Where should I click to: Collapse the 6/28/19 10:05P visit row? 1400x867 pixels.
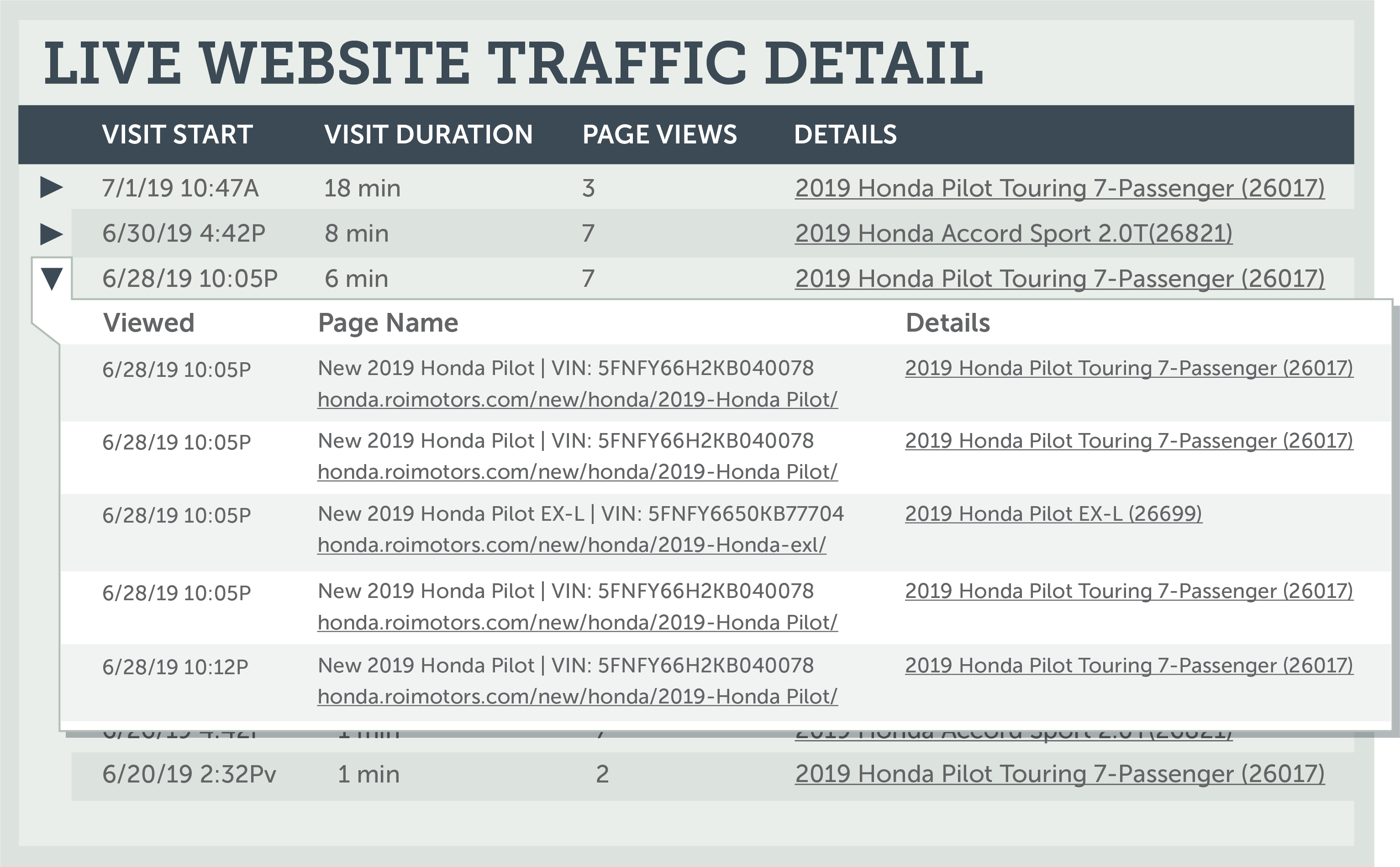(x=52, y=279)
